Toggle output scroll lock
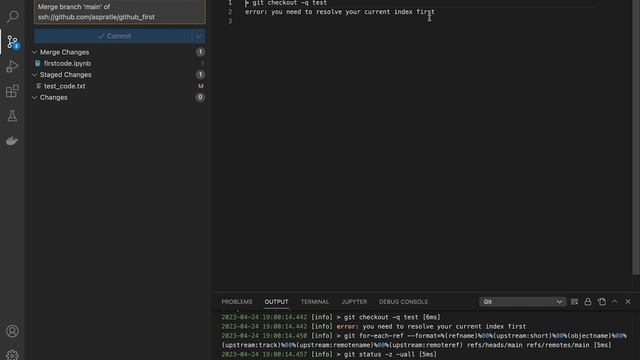Viewport: 640px width, 360px height. [588, 302]
